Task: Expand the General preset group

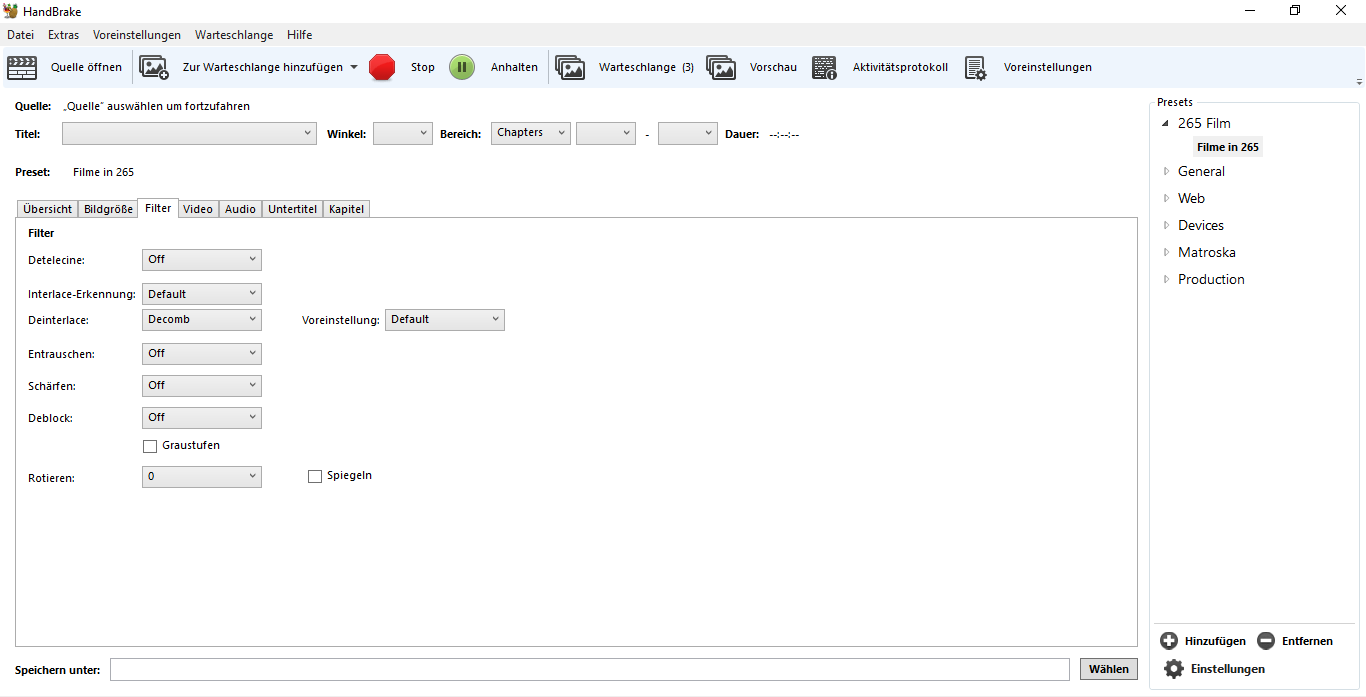Action: 1166,171
